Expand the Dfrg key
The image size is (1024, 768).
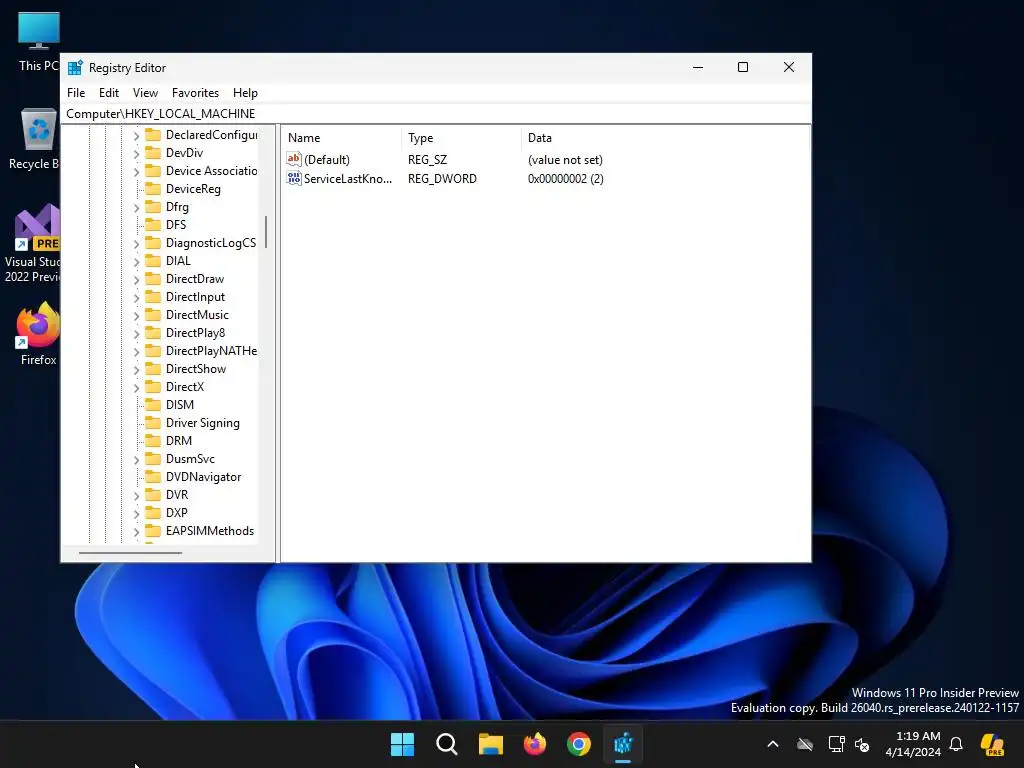(x=136, y=208)
